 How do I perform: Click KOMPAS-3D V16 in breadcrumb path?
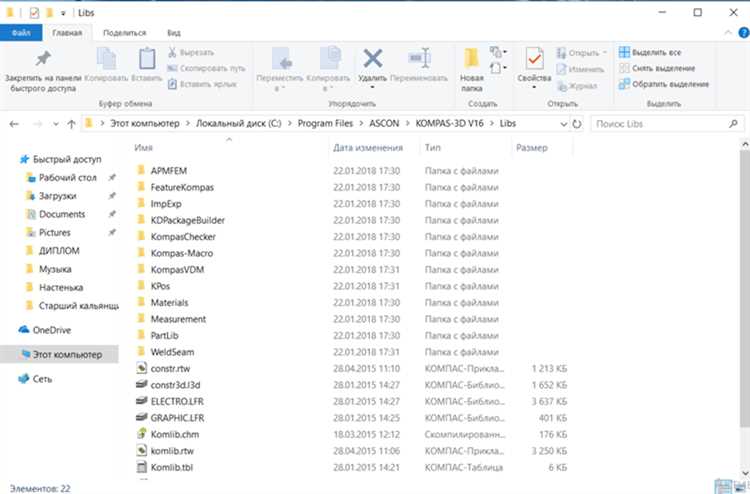[x=449, y=123]
